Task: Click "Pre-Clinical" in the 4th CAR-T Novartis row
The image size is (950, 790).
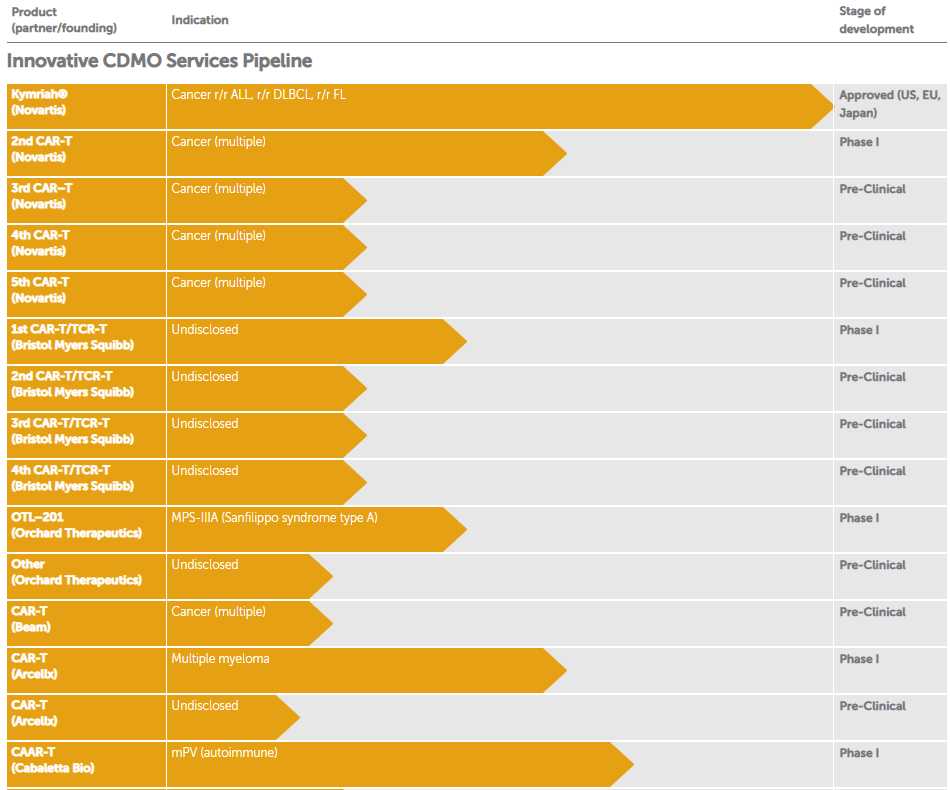Action: point(872,236)
